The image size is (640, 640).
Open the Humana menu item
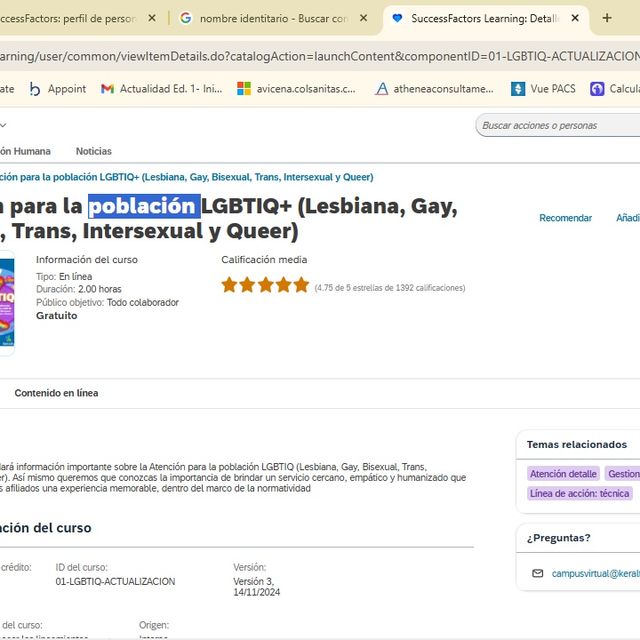tap(25, 151)
